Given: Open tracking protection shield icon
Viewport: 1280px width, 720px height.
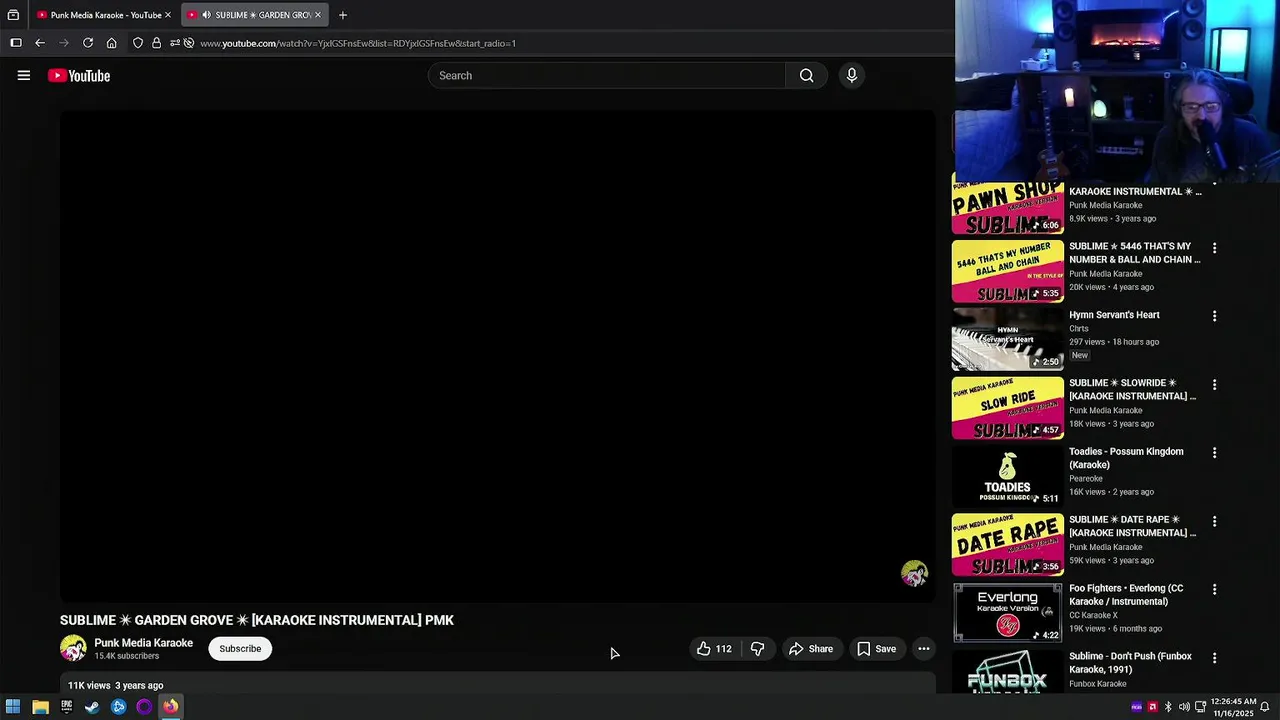Looking at the screenshot, I should coord(138,43).
